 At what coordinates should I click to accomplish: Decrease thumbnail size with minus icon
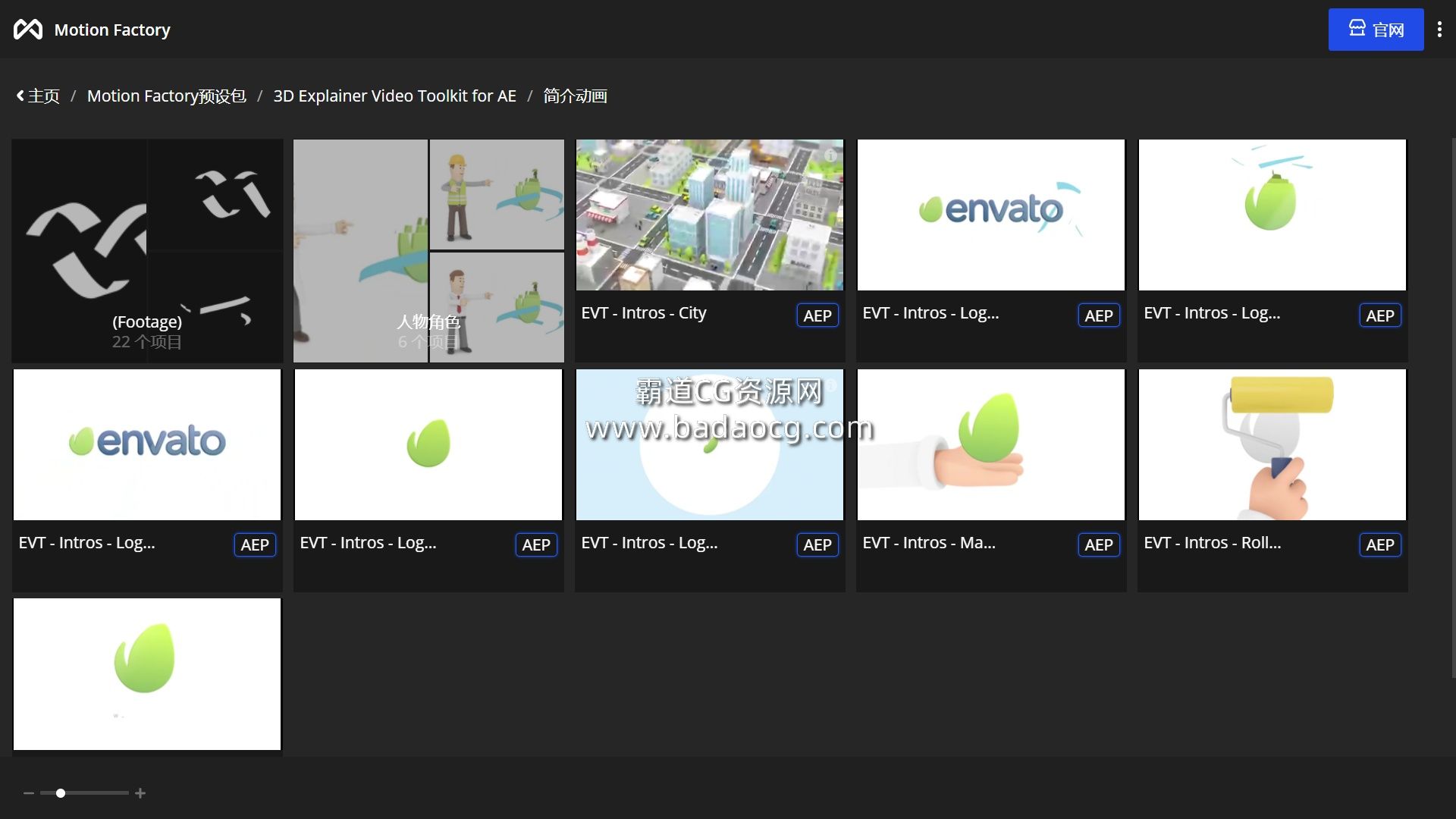(x=29, y=793)
